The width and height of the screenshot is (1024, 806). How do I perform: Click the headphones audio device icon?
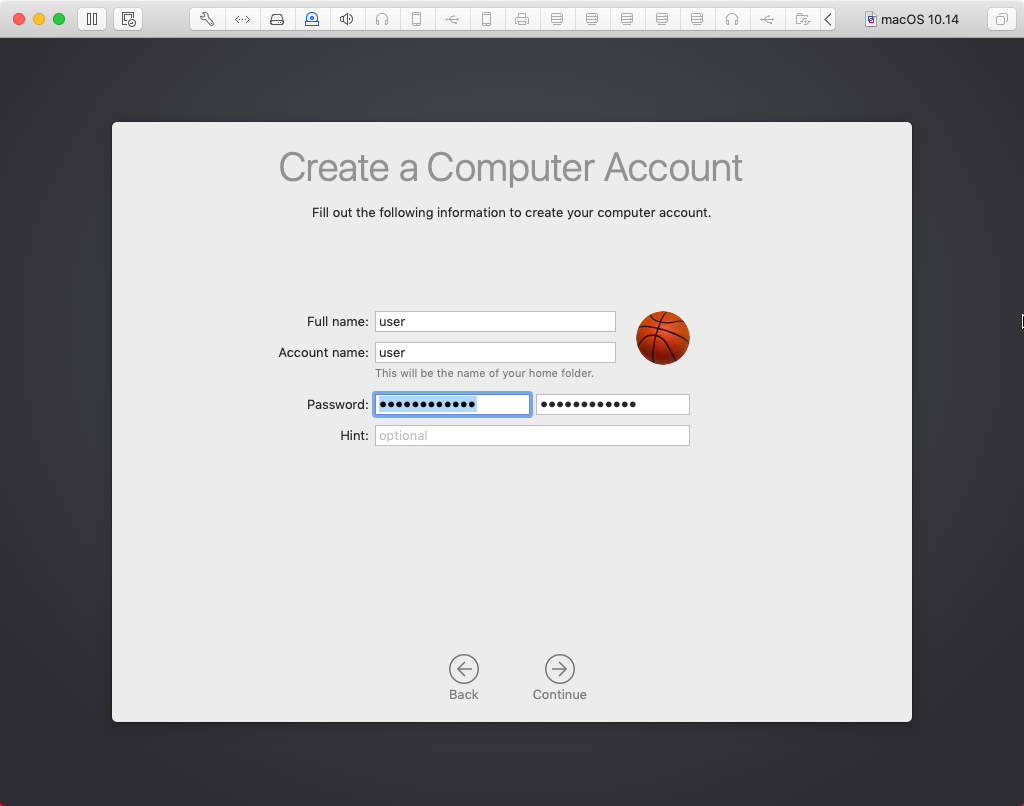[x=382, y=19]
